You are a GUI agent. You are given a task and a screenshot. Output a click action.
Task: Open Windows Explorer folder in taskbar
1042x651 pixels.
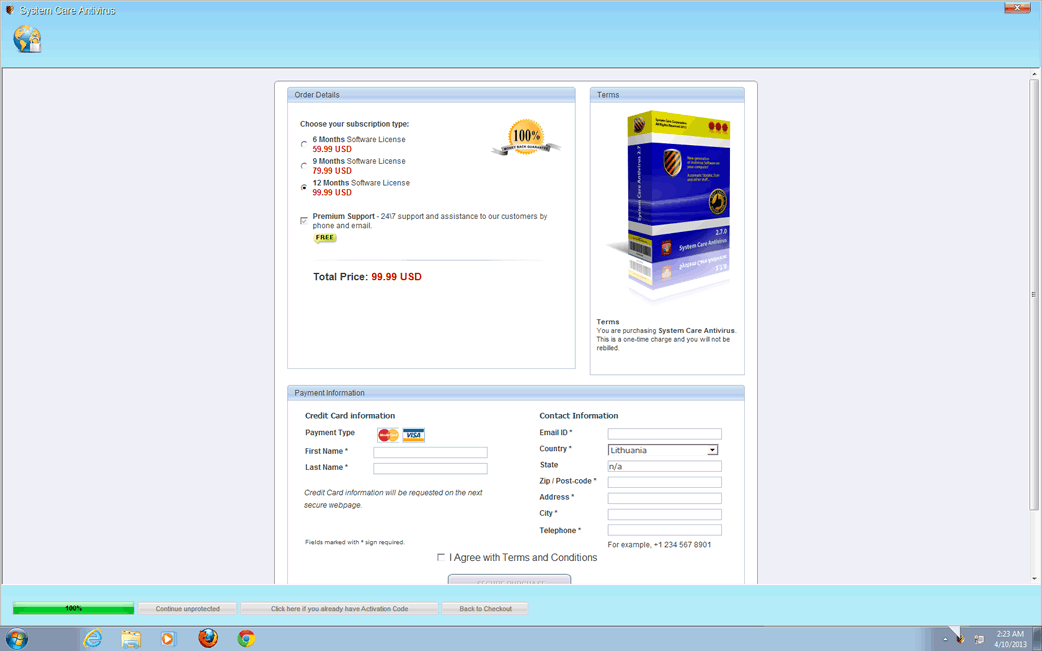(131, 638)
